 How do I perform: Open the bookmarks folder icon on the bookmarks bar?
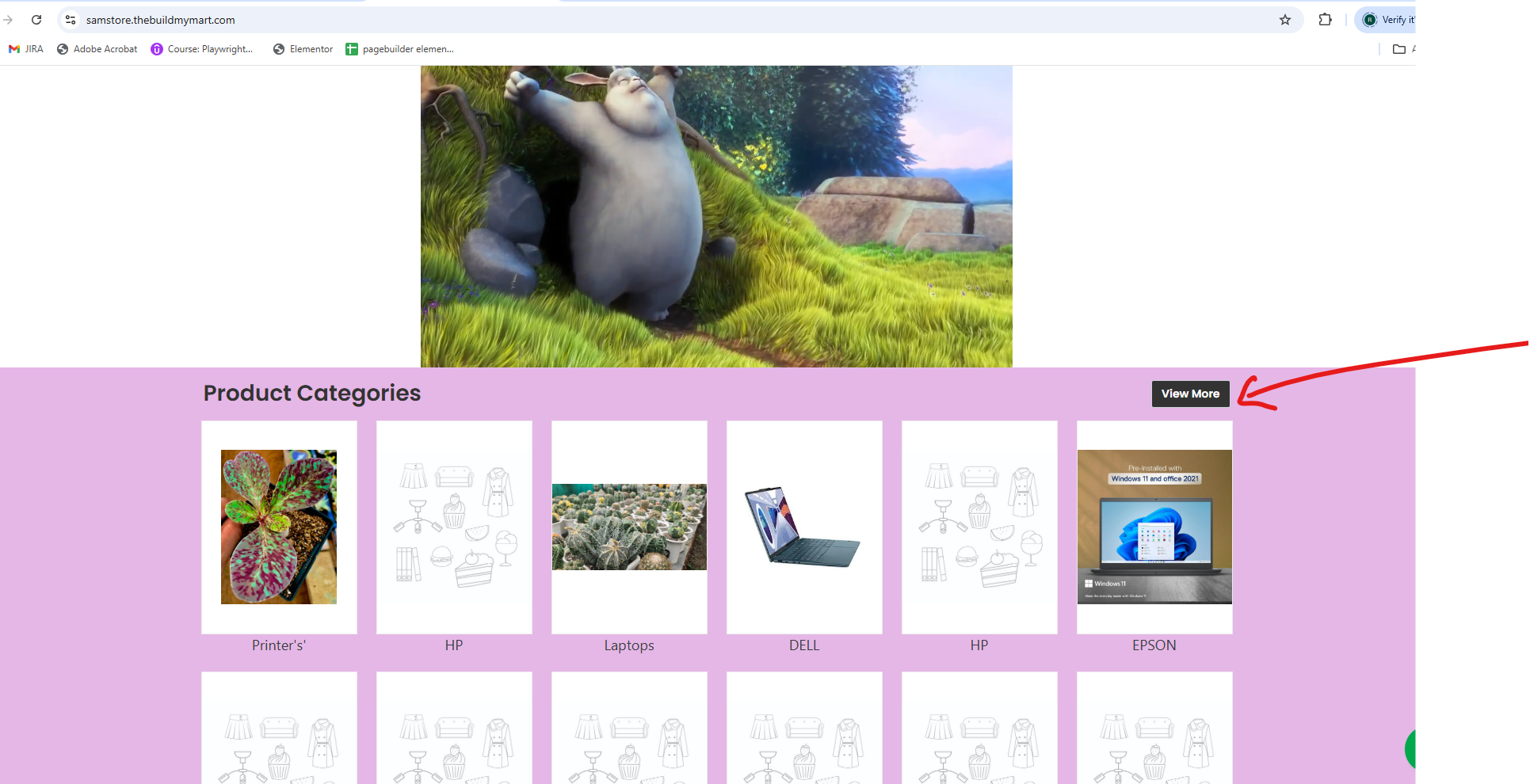[1399, 49]
